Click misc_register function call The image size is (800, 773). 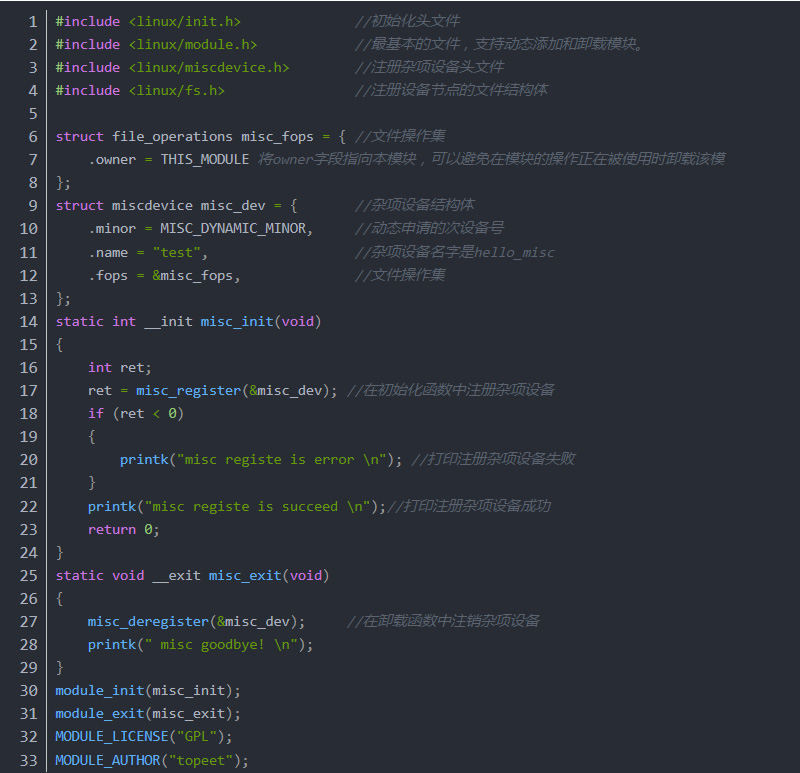click(188, 390)
